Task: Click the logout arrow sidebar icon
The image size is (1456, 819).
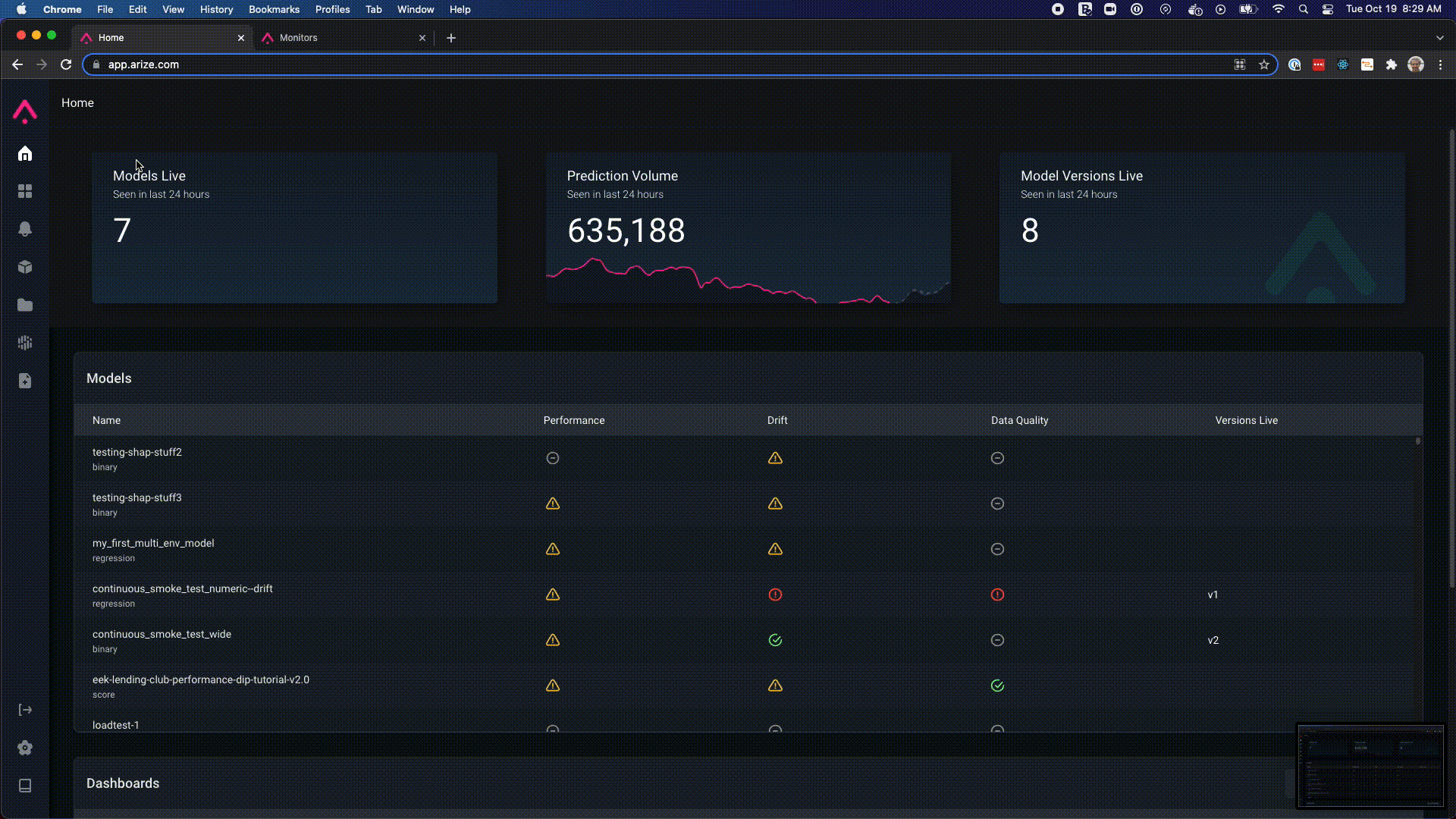Action: pos(25,710)
